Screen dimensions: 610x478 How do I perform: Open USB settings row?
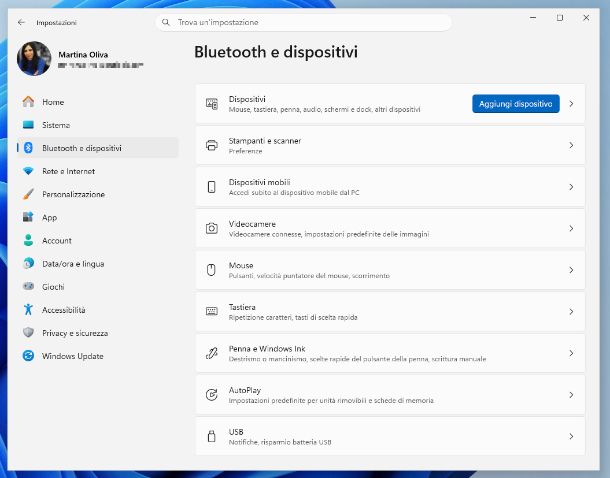click(390, 436)
